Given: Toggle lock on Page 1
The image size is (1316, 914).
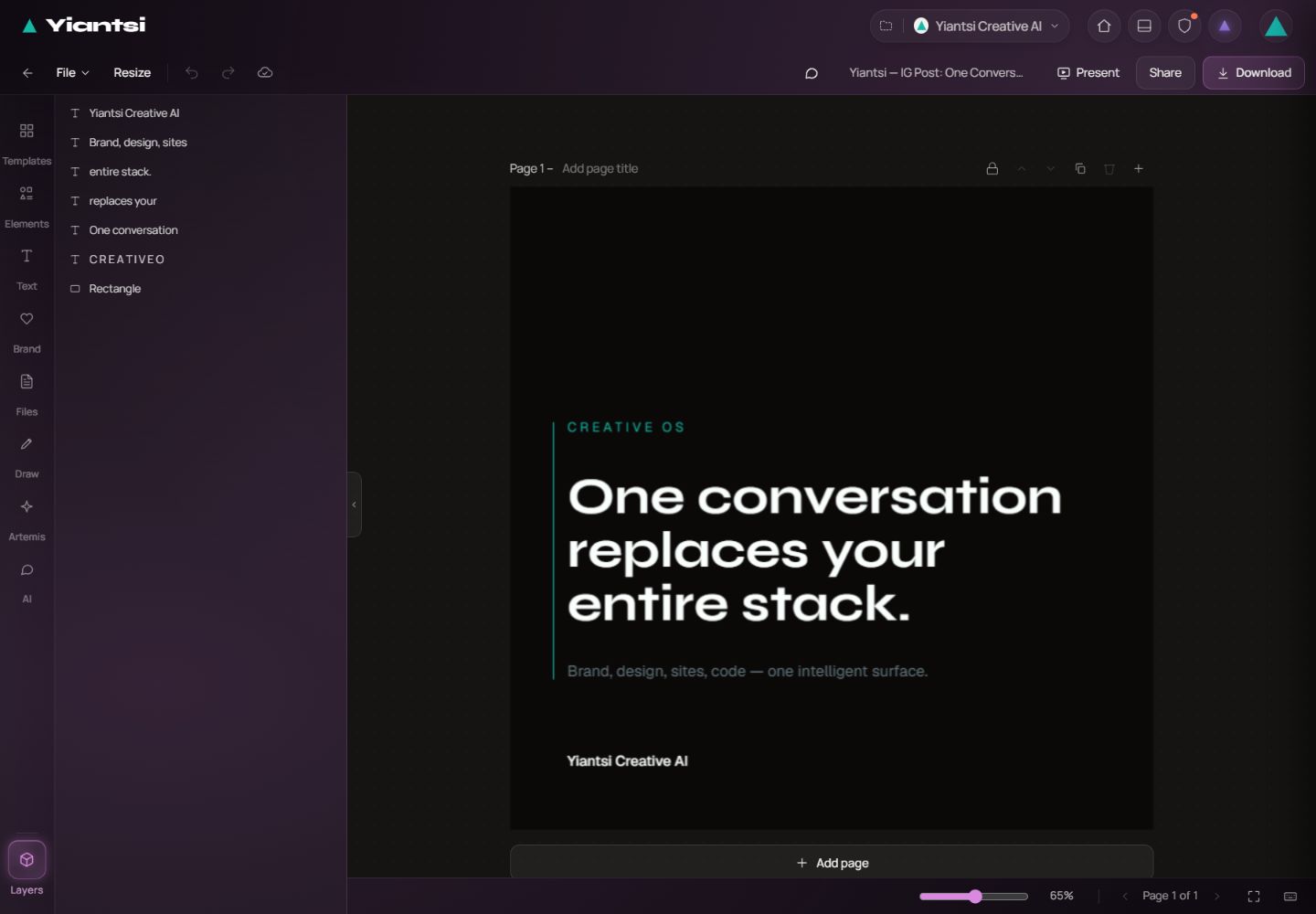Looking at the screenshot, I should pyautogui.click(x=992, y=169).
